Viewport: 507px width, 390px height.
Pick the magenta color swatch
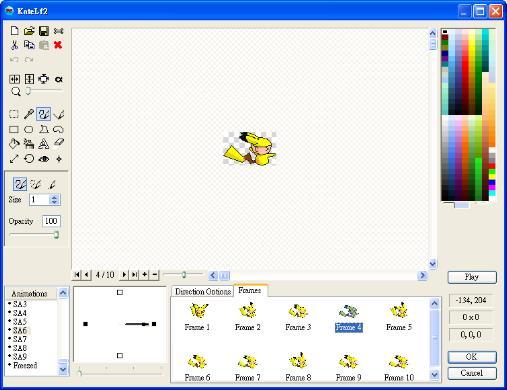(492, 188)
